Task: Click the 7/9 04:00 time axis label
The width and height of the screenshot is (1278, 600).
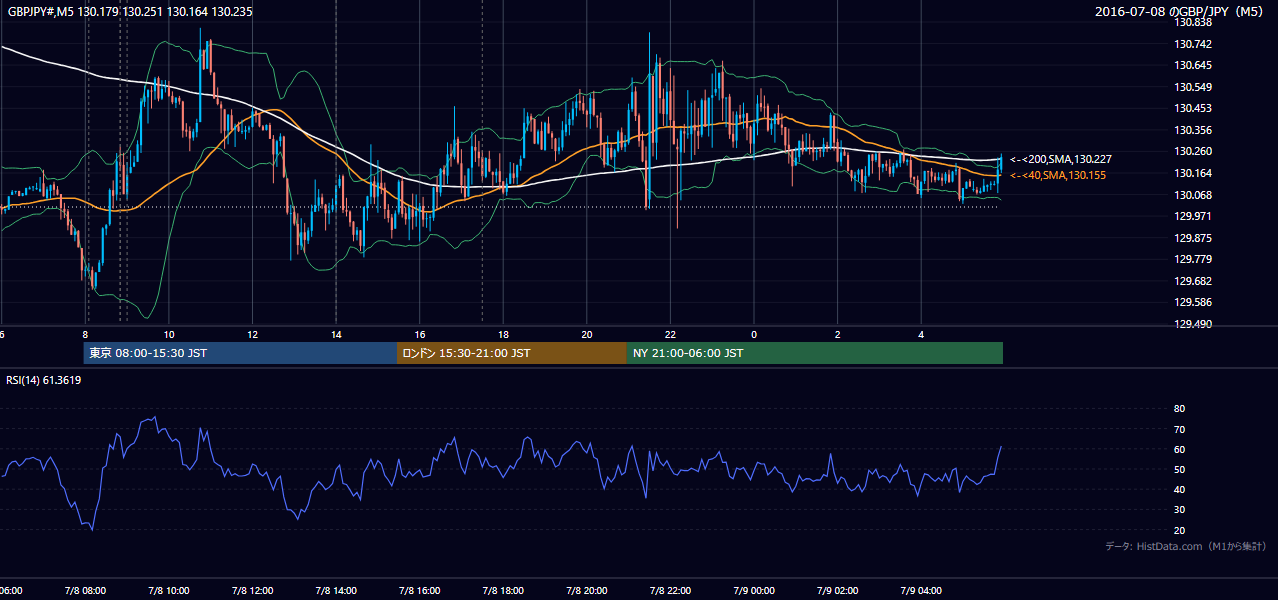Action: 921,591
